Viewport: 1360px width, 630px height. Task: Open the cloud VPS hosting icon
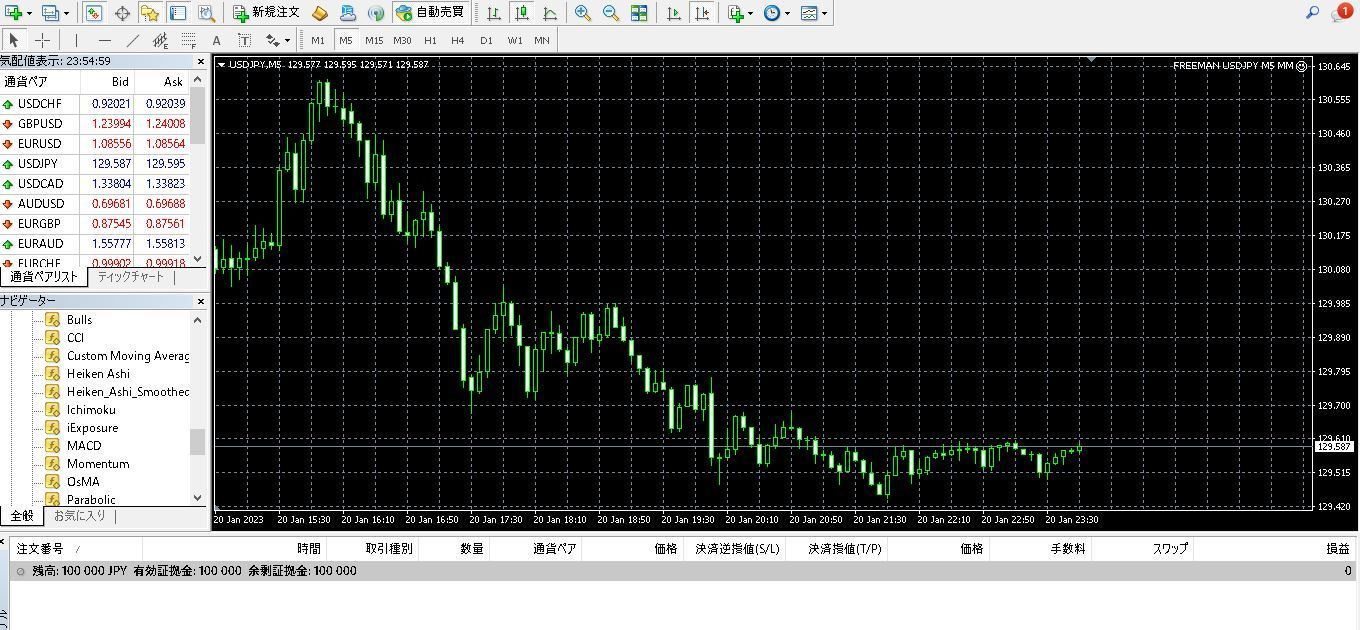coord(348,13)
